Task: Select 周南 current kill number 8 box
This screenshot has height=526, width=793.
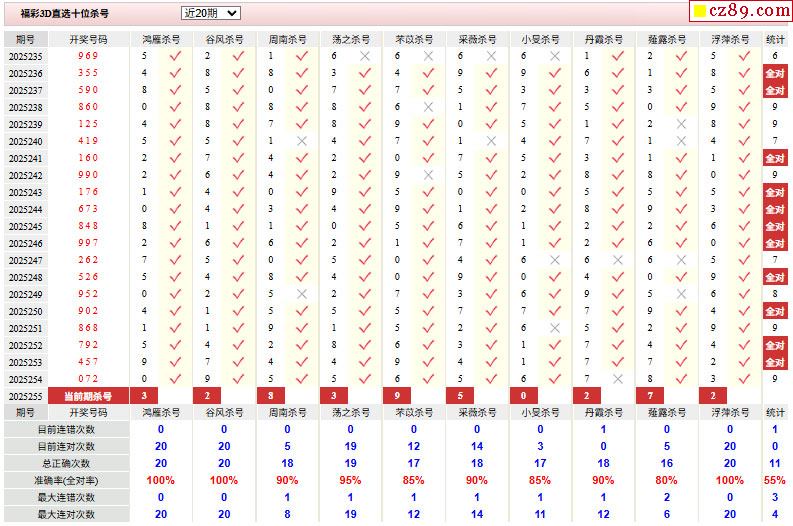Action: pos(271,396)
